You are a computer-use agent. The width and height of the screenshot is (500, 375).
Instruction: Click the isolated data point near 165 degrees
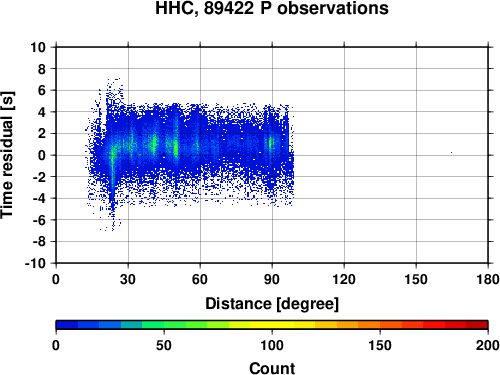coord(451,153)
